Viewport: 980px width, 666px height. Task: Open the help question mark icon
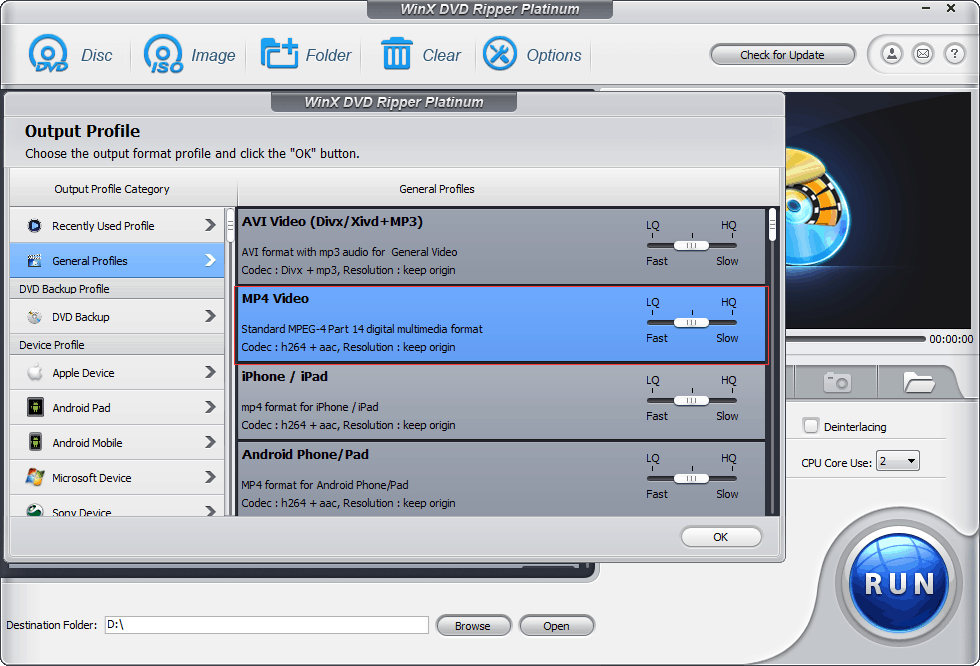tap(953, 54)
